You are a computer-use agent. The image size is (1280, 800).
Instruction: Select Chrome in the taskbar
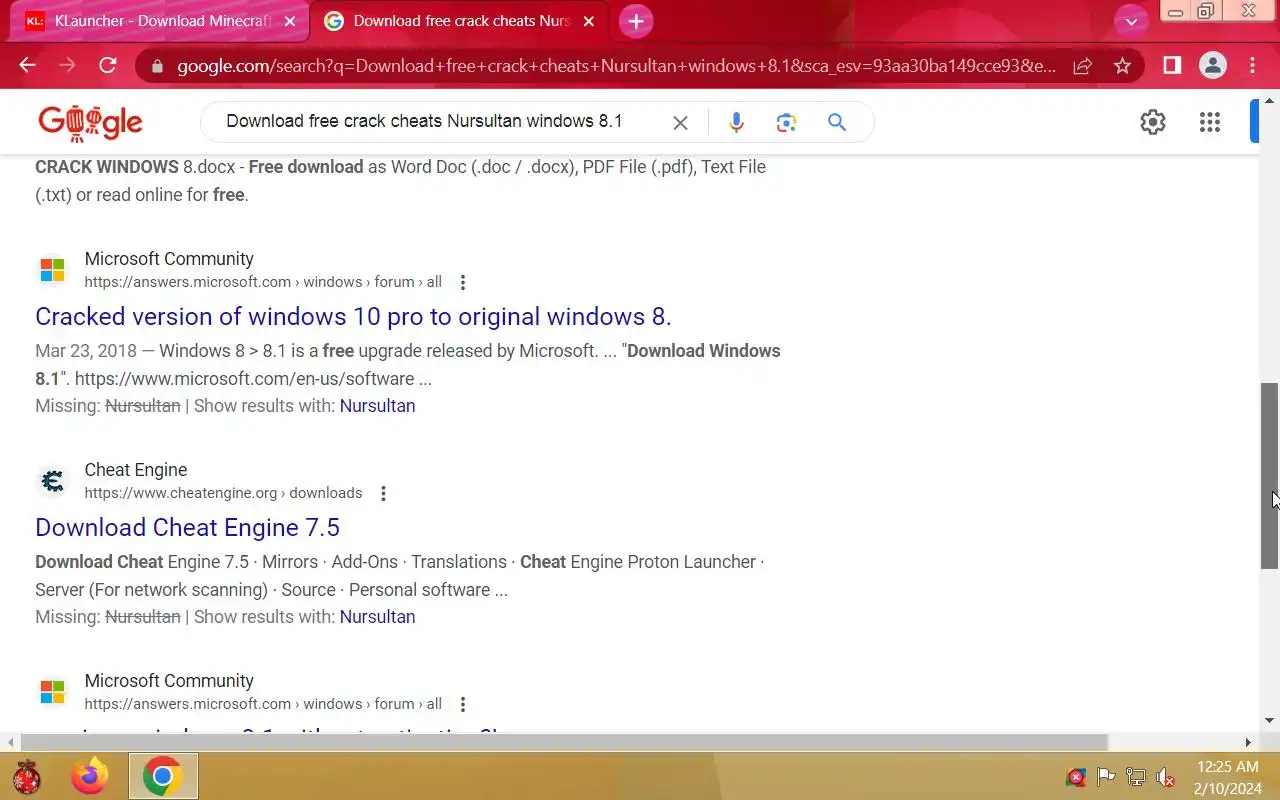pos(163,776)
